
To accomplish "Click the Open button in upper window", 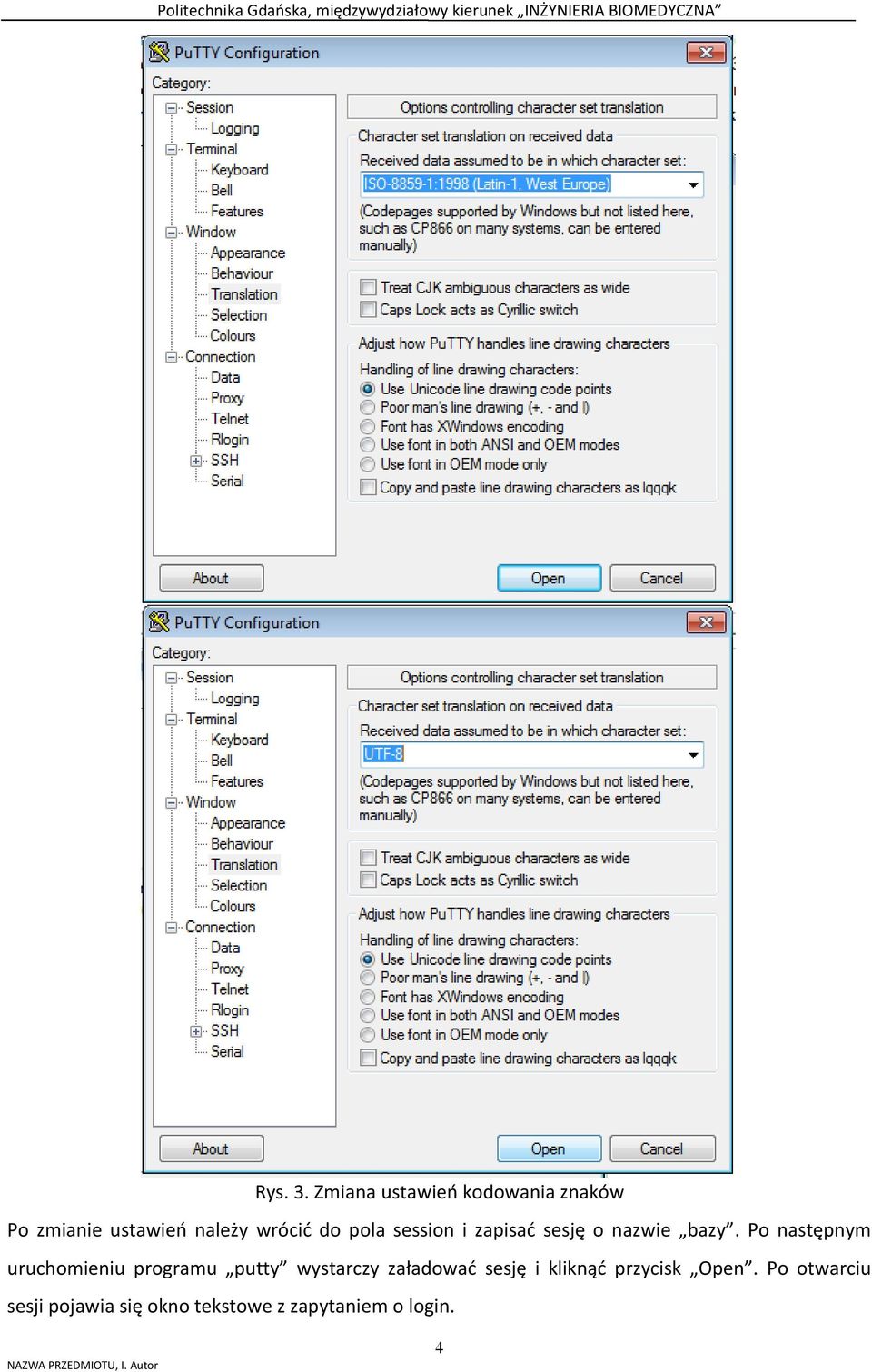I will (x=549, y=578).
